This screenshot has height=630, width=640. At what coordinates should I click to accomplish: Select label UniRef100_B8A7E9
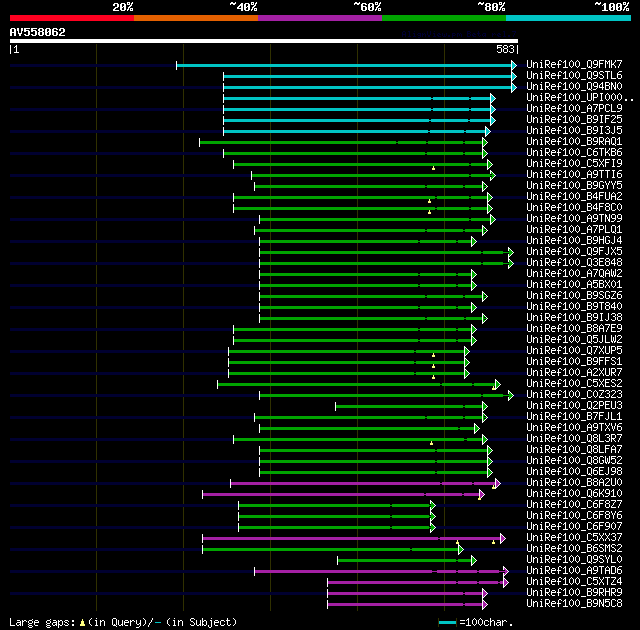point(574,328)
